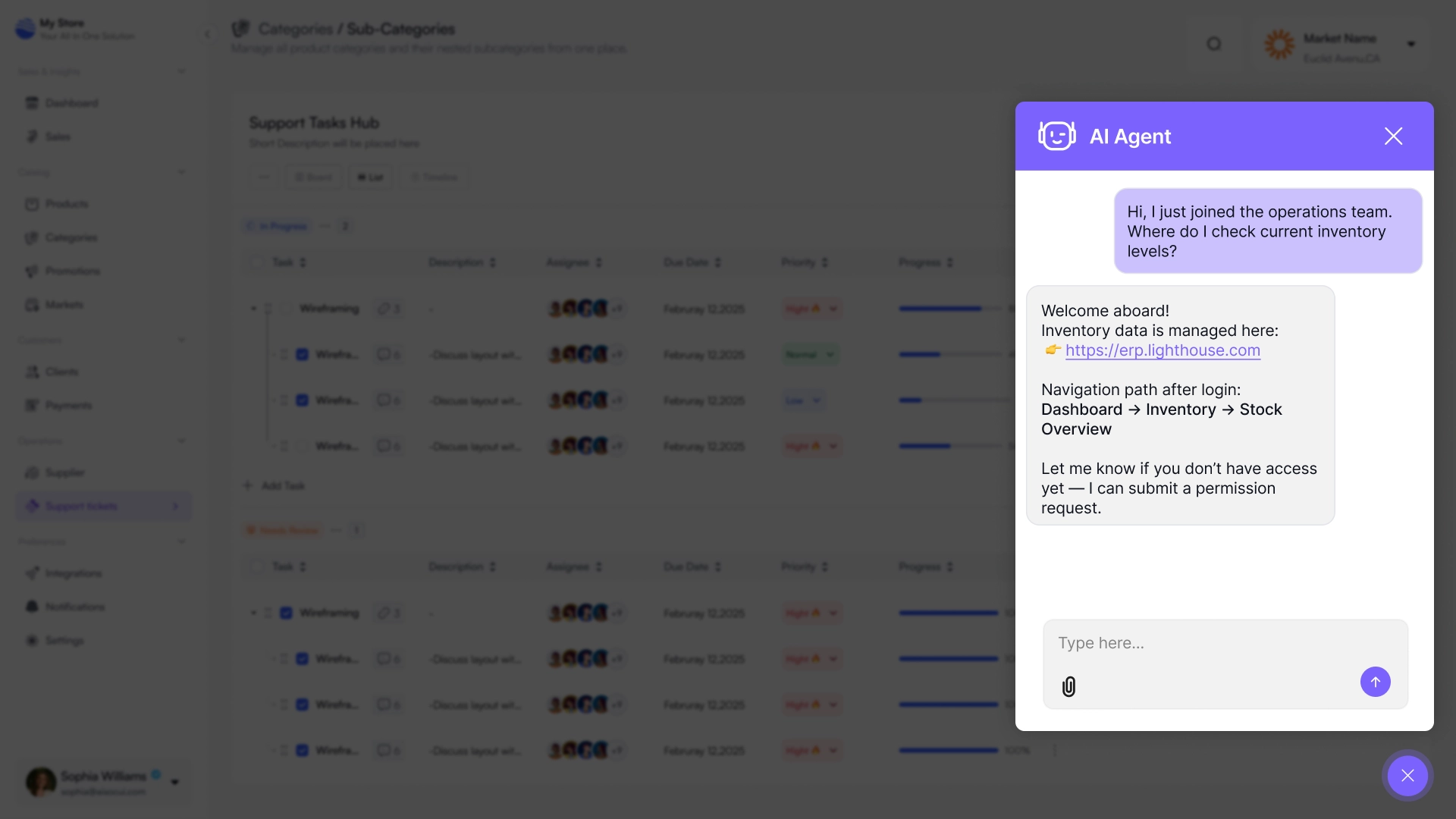Open High priority dropdown on first Wireframing row
The width and height of the screenshot is (1456, 819).
pos(833,309)
